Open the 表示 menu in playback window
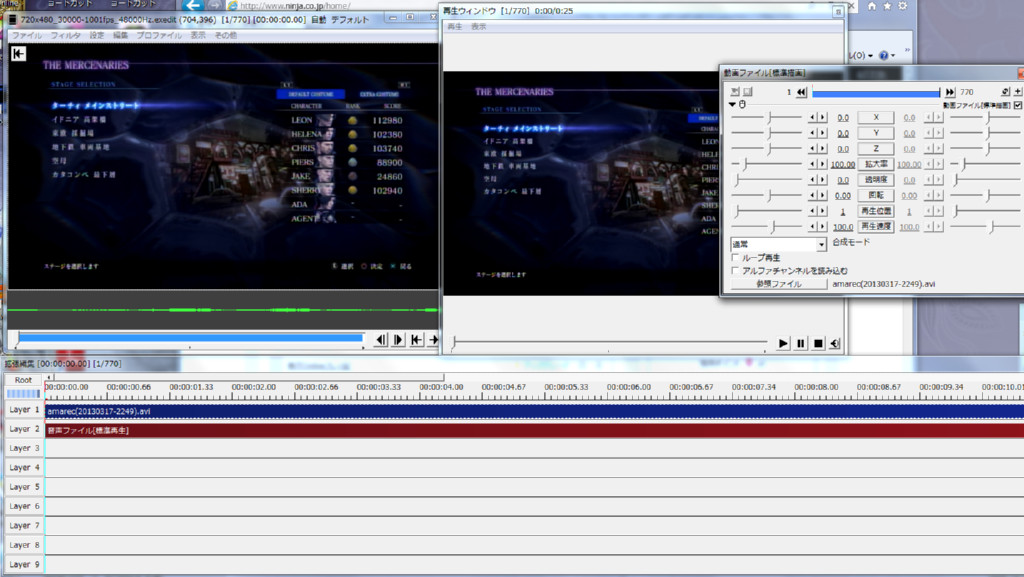Screen dimensions: 1024x577 coord(478,27)
